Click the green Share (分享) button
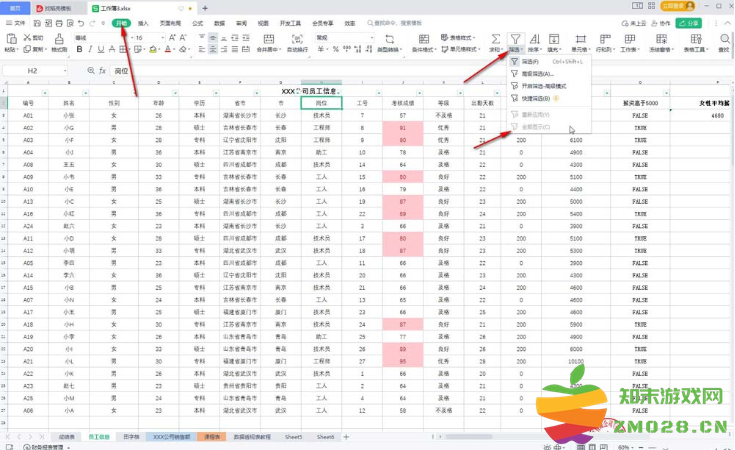This screenshot has height=450, width=735. click(718, 21)
